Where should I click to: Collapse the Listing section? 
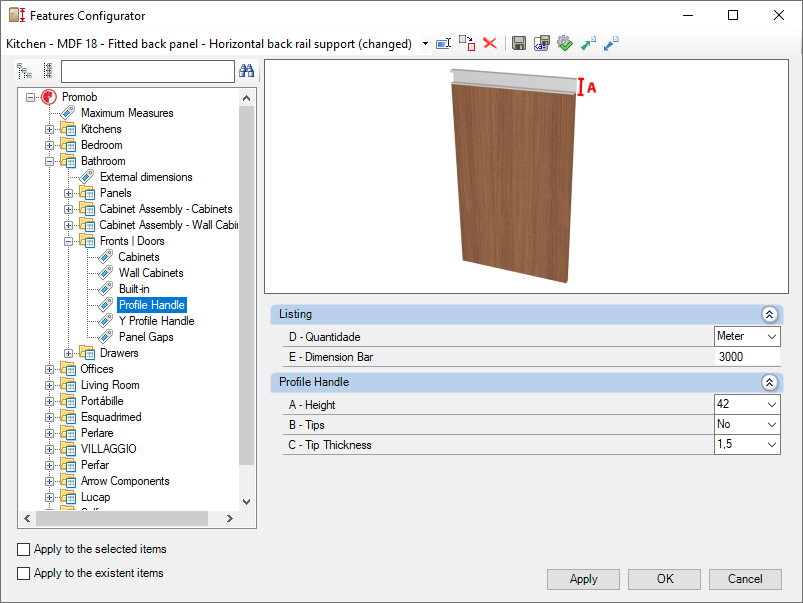(x=769, y=315)
